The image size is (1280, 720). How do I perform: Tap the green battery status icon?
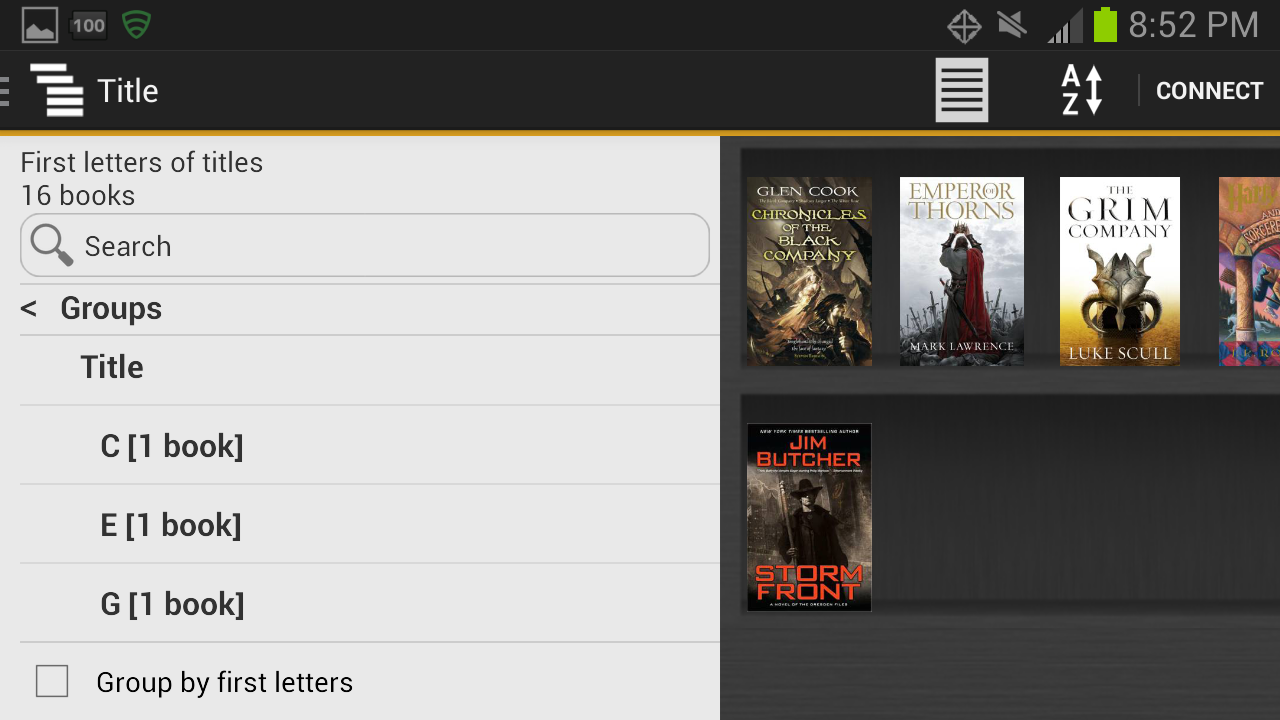click(1105, 25)
